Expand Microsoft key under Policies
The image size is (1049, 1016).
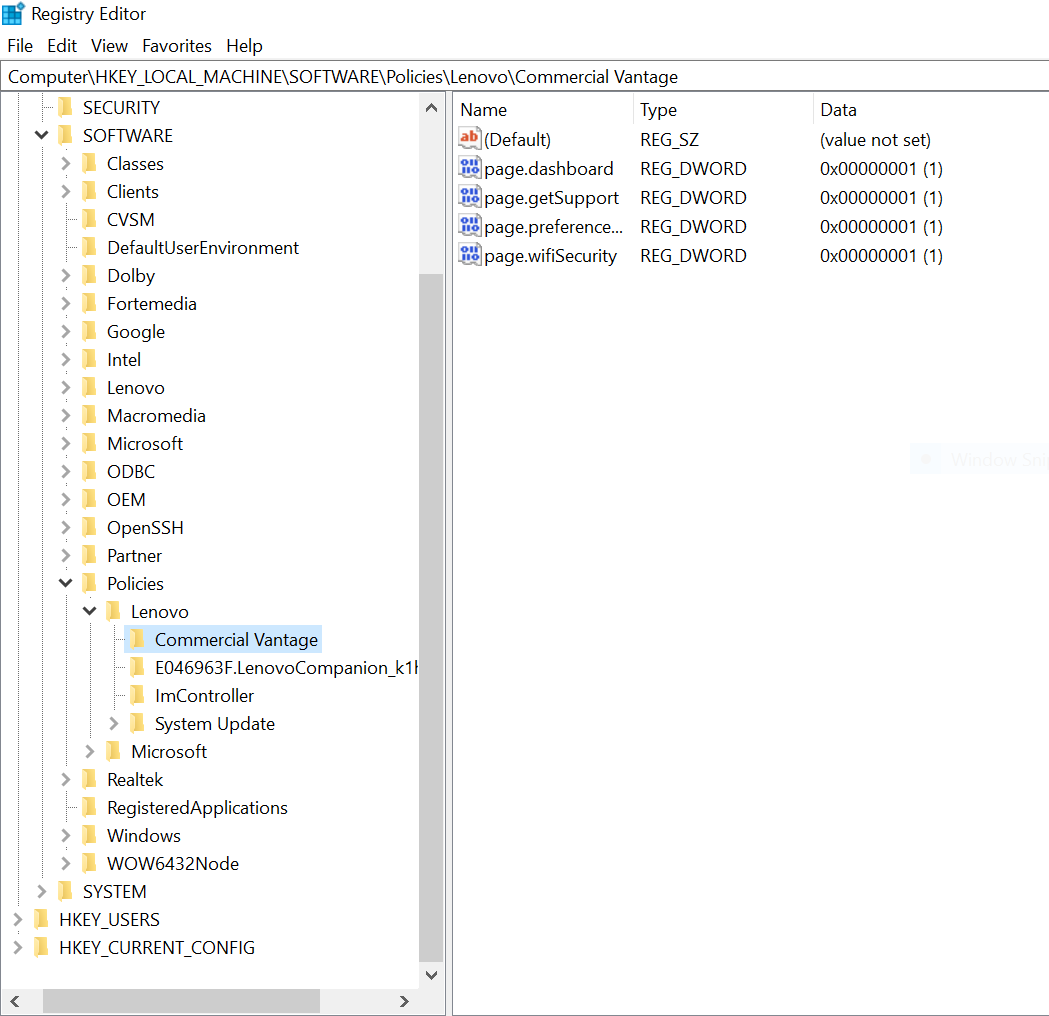pos(90,751)
